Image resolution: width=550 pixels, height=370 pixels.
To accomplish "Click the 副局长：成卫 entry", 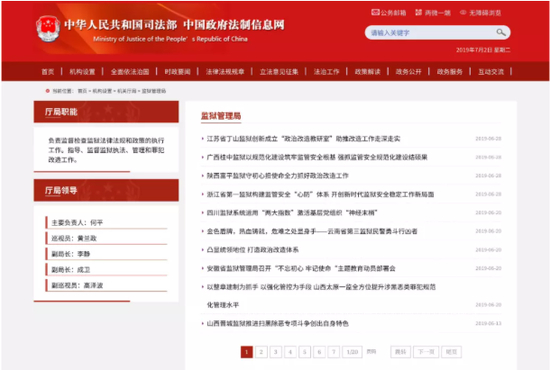I will coord(107,270).
